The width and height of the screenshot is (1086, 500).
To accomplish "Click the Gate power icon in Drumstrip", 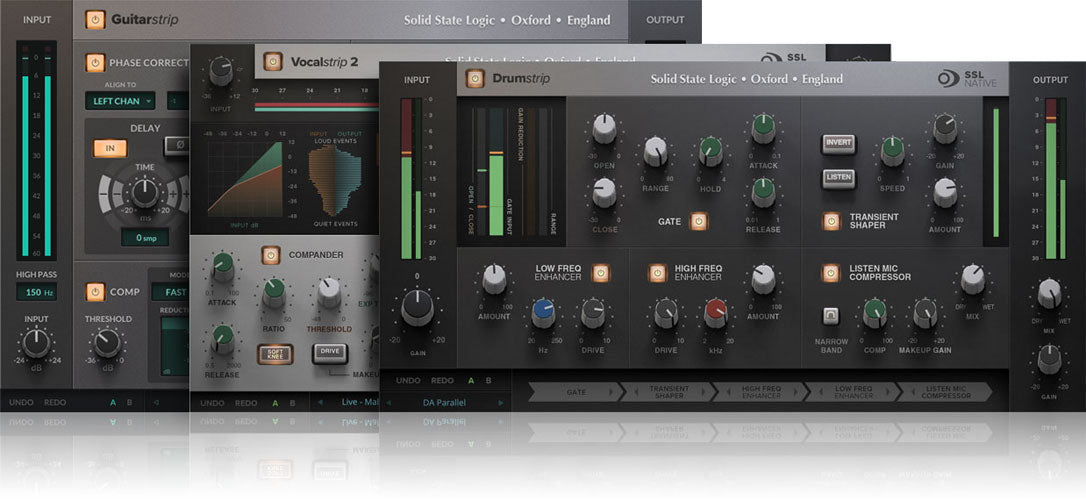I will point(699,222).
